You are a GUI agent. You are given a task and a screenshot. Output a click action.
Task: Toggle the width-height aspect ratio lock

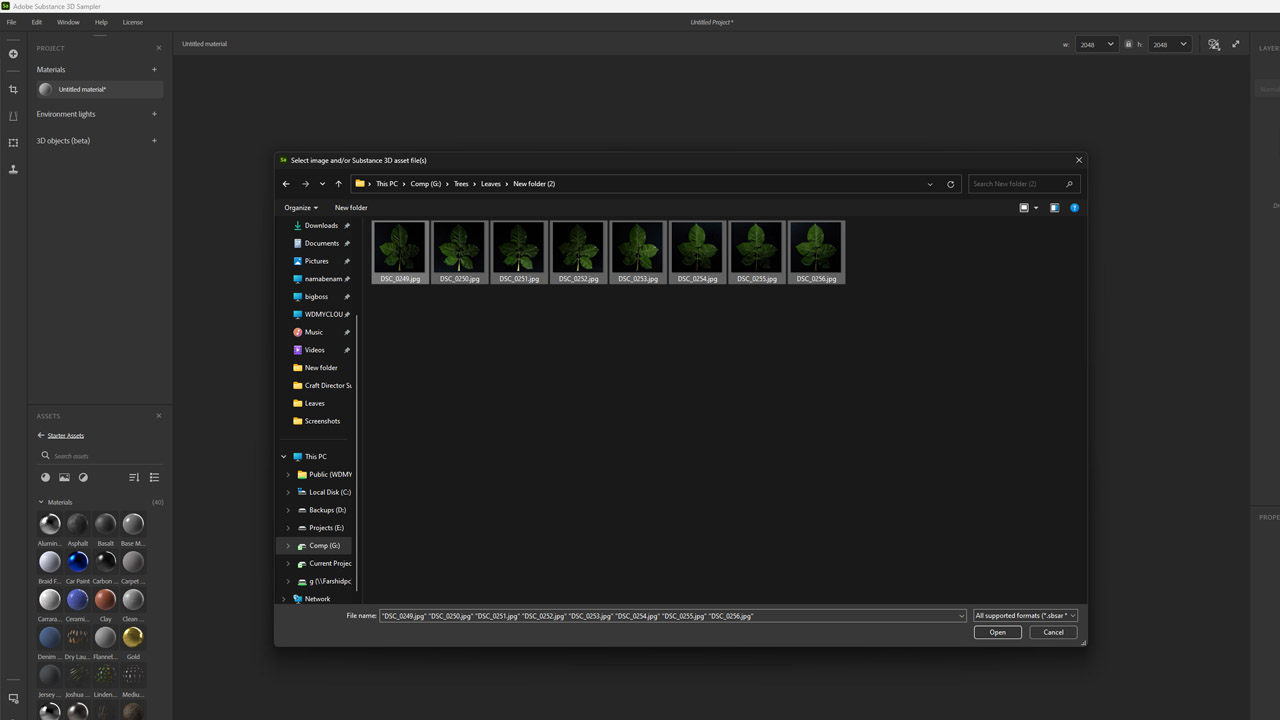(1128, 44)
